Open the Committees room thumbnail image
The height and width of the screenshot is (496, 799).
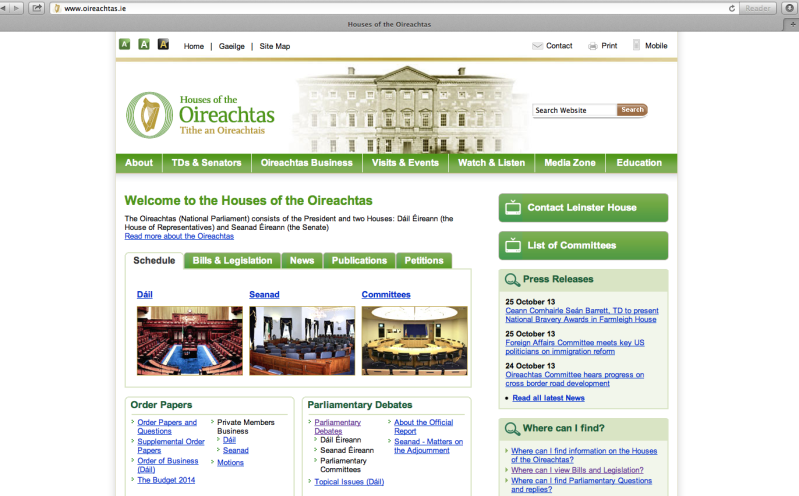[414, 341]
